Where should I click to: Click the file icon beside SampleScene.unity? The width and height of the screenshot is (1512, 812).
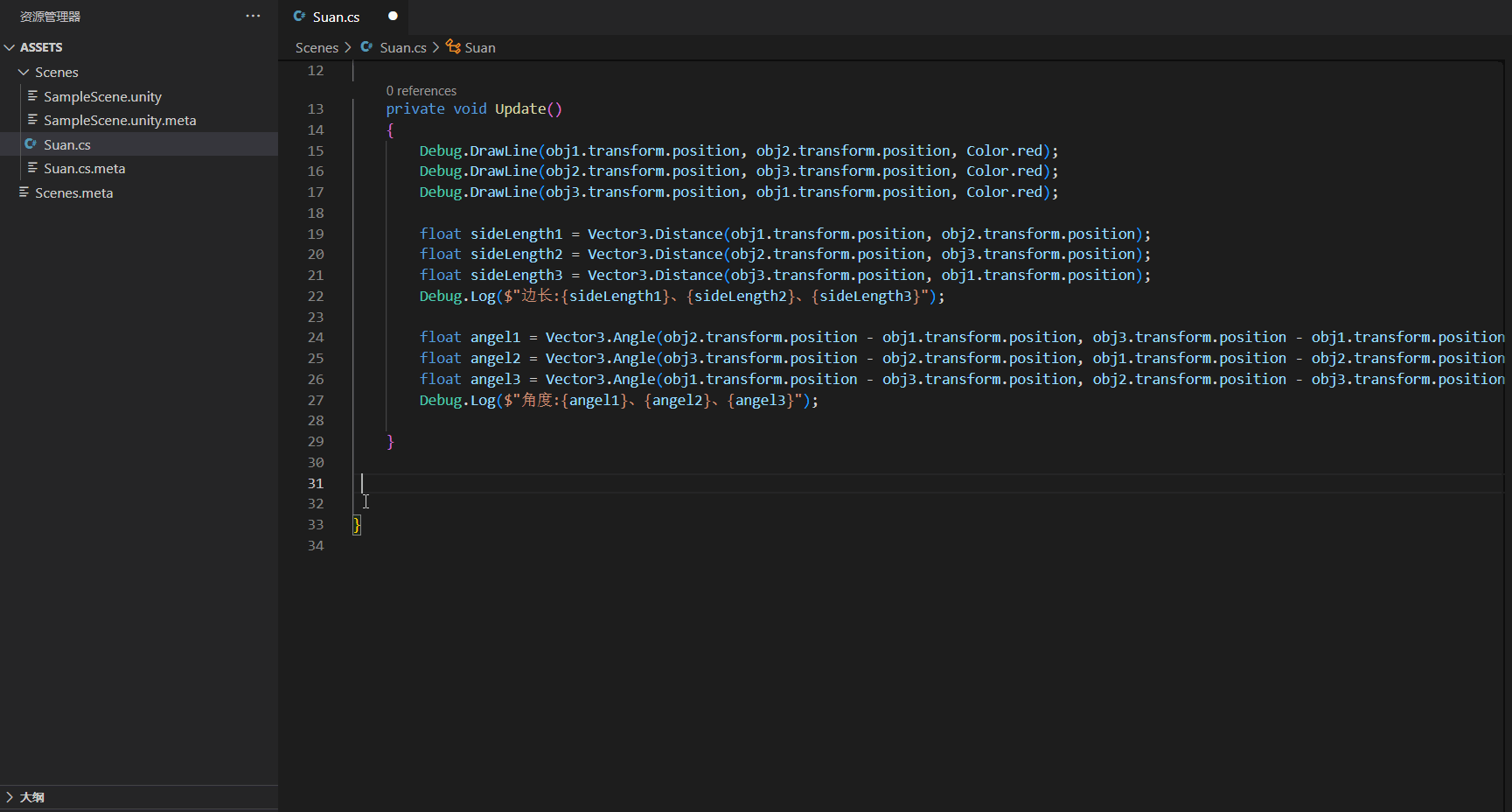(32, 95)
